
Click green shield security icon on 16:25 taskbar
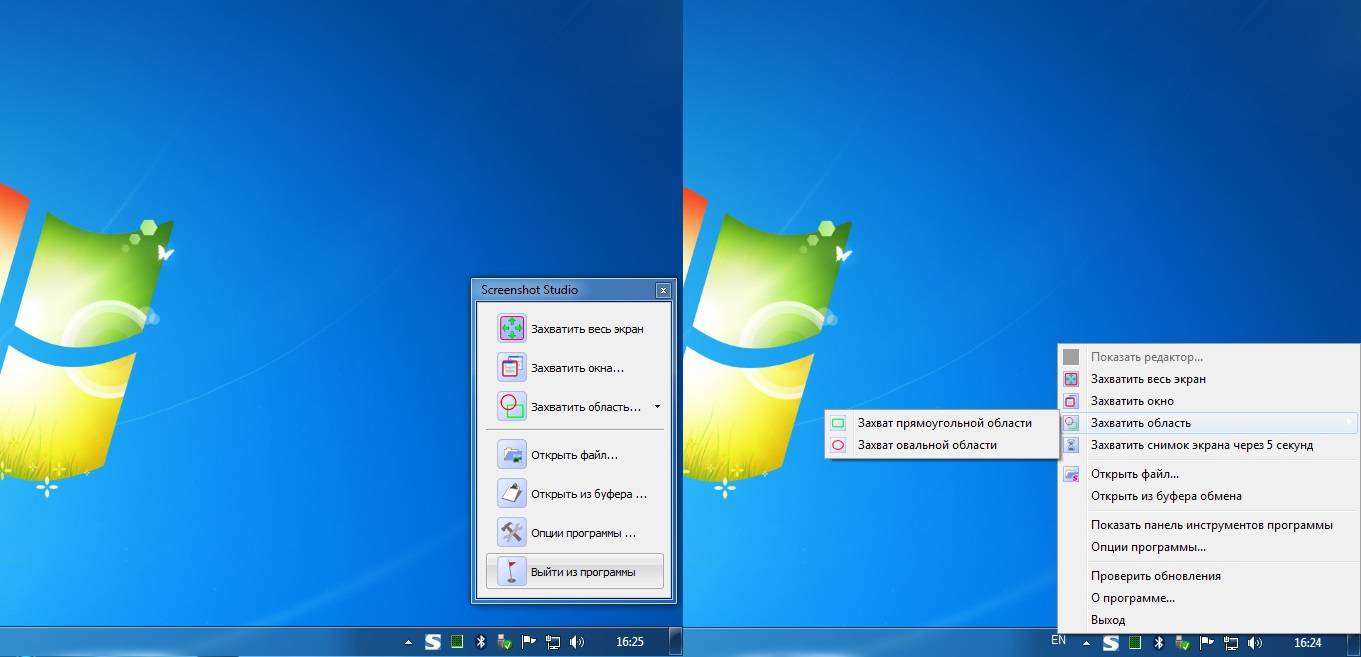tap(505, 642)
